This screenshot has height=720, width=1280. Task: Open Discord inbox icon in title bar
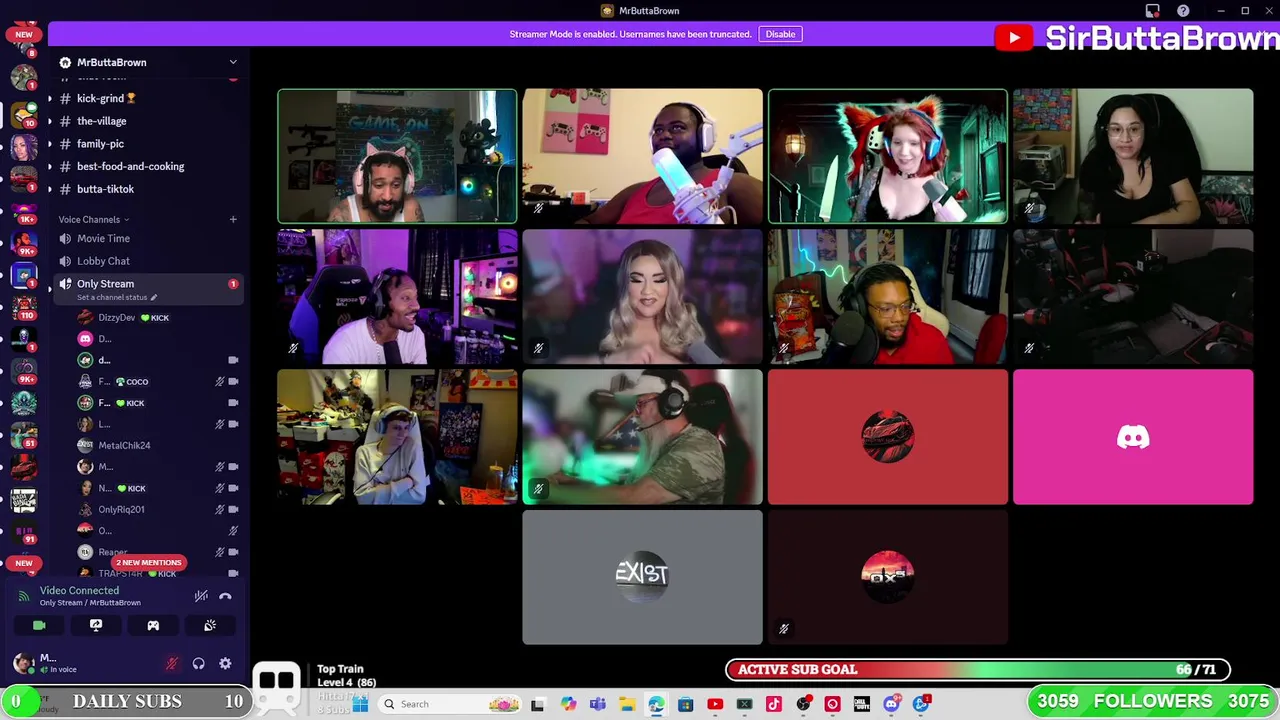(1153, 11)
